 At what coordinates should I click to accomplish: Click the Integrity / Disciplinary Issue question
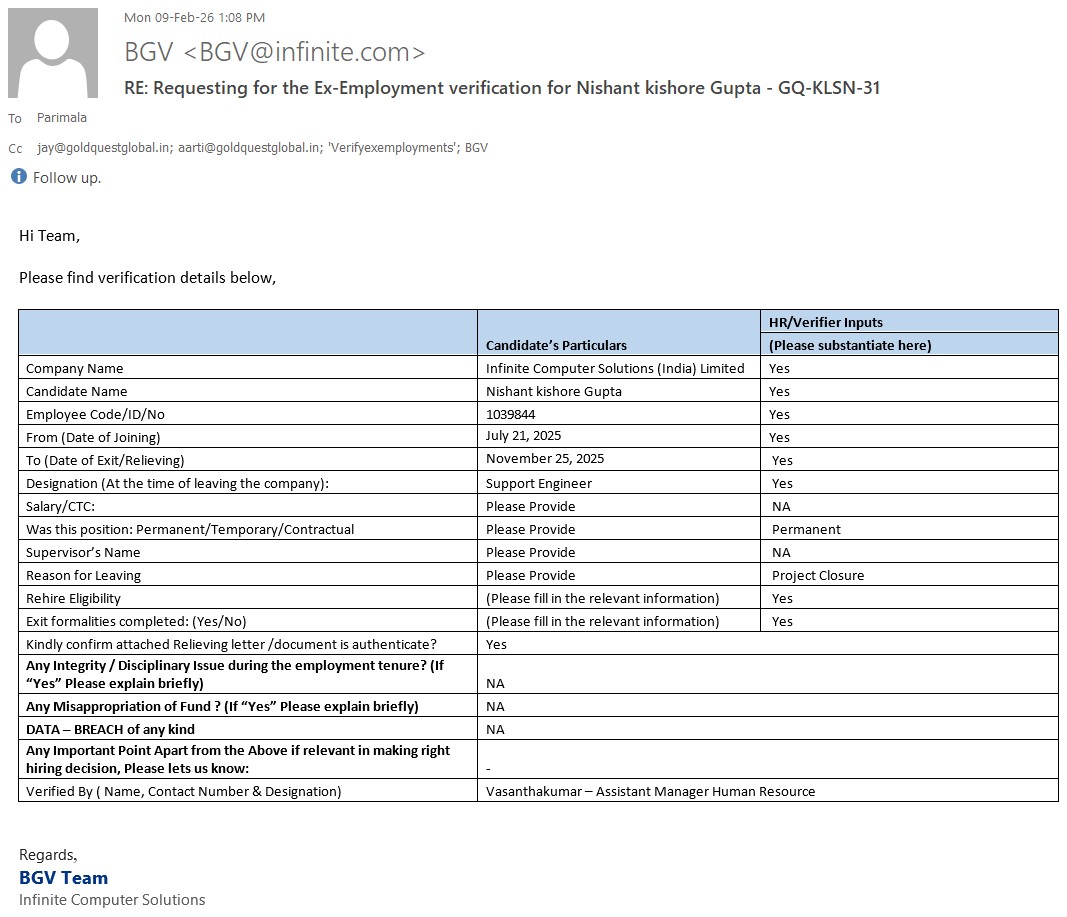235,674
